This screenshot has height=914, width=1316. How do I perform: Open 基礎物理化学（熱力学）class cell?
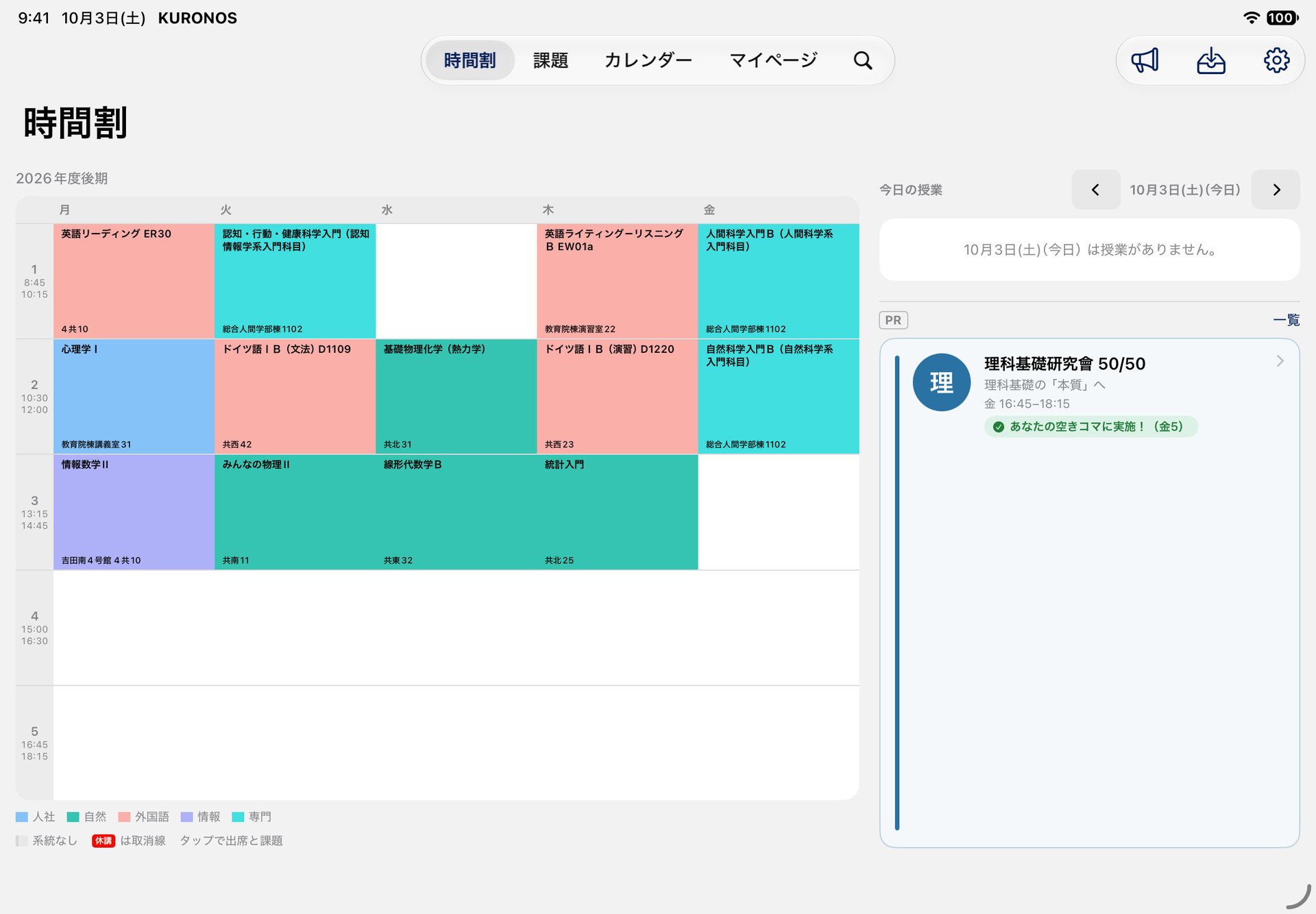(456, 396)
